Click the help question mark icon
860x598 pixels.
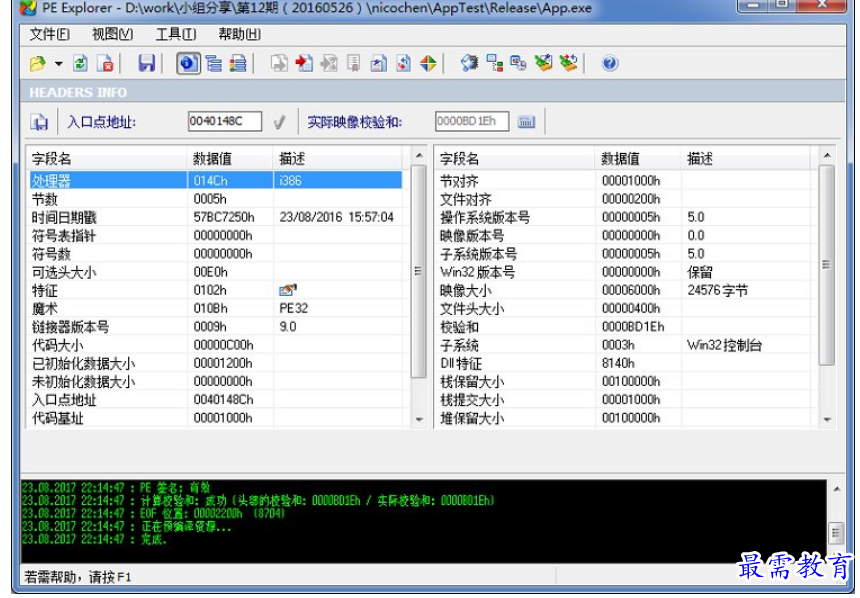pyautogui.click(x=609, y=64)
